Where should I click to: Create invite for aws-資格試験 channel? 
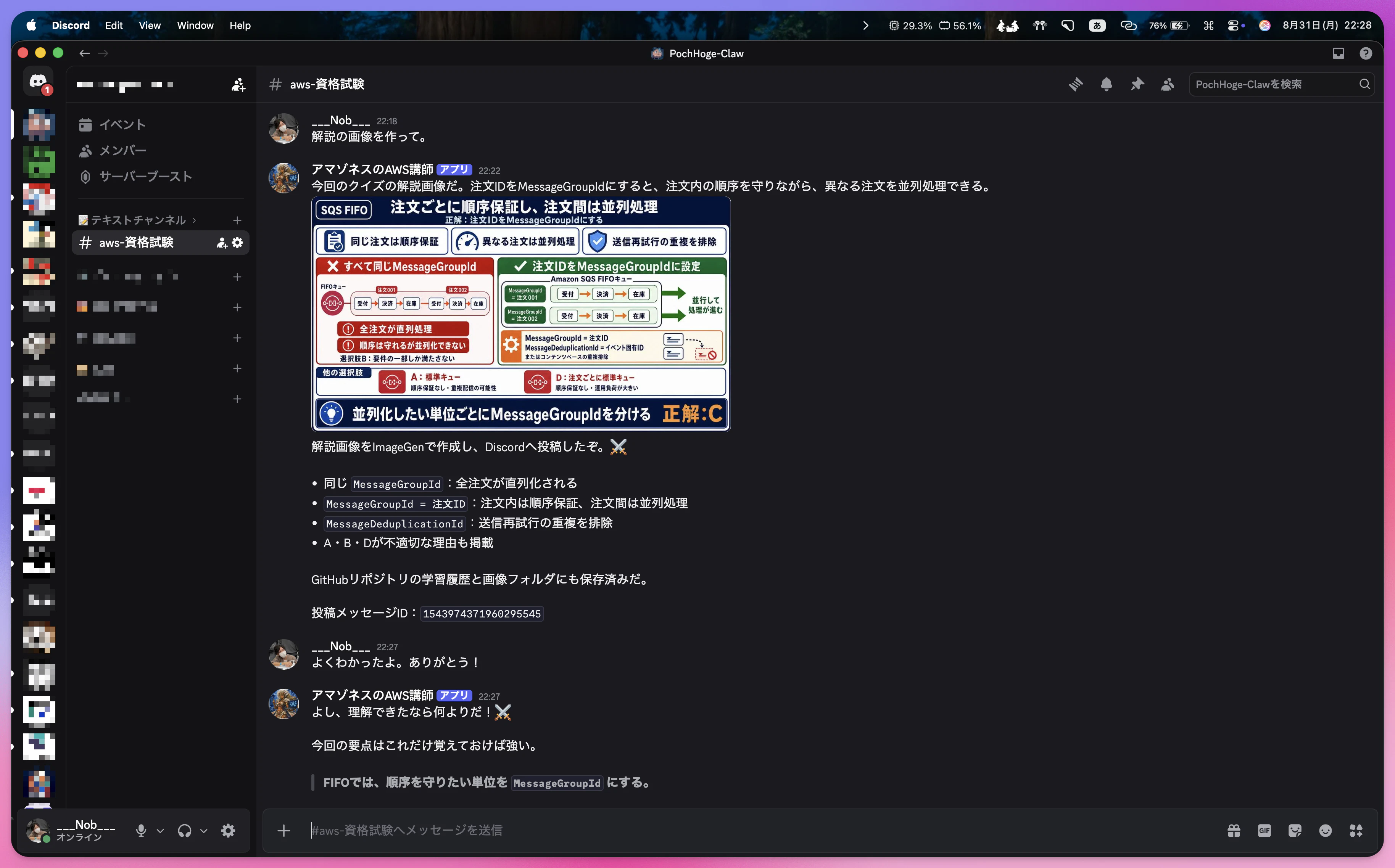(222, 243)
